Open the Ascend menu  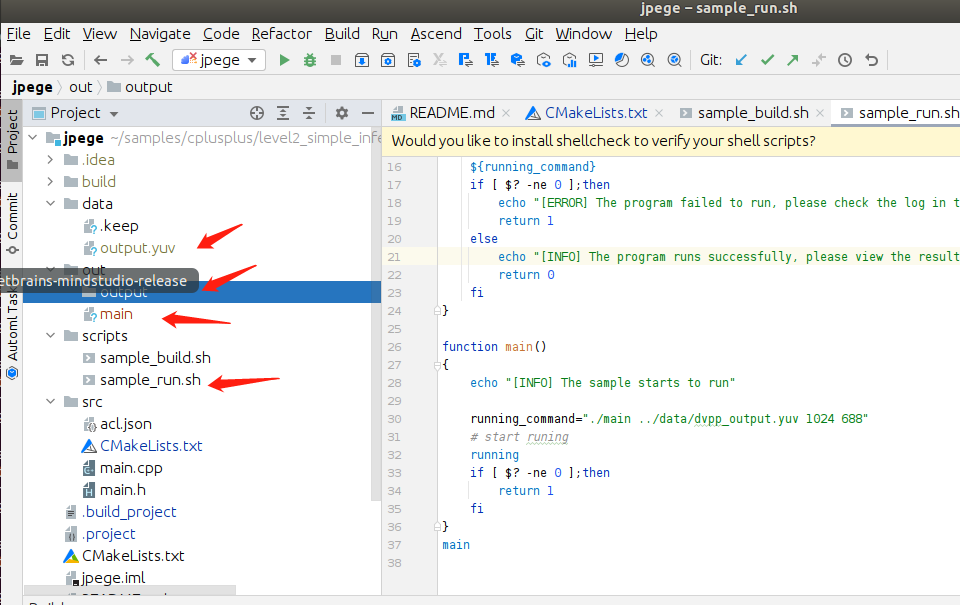coord(436,34)
